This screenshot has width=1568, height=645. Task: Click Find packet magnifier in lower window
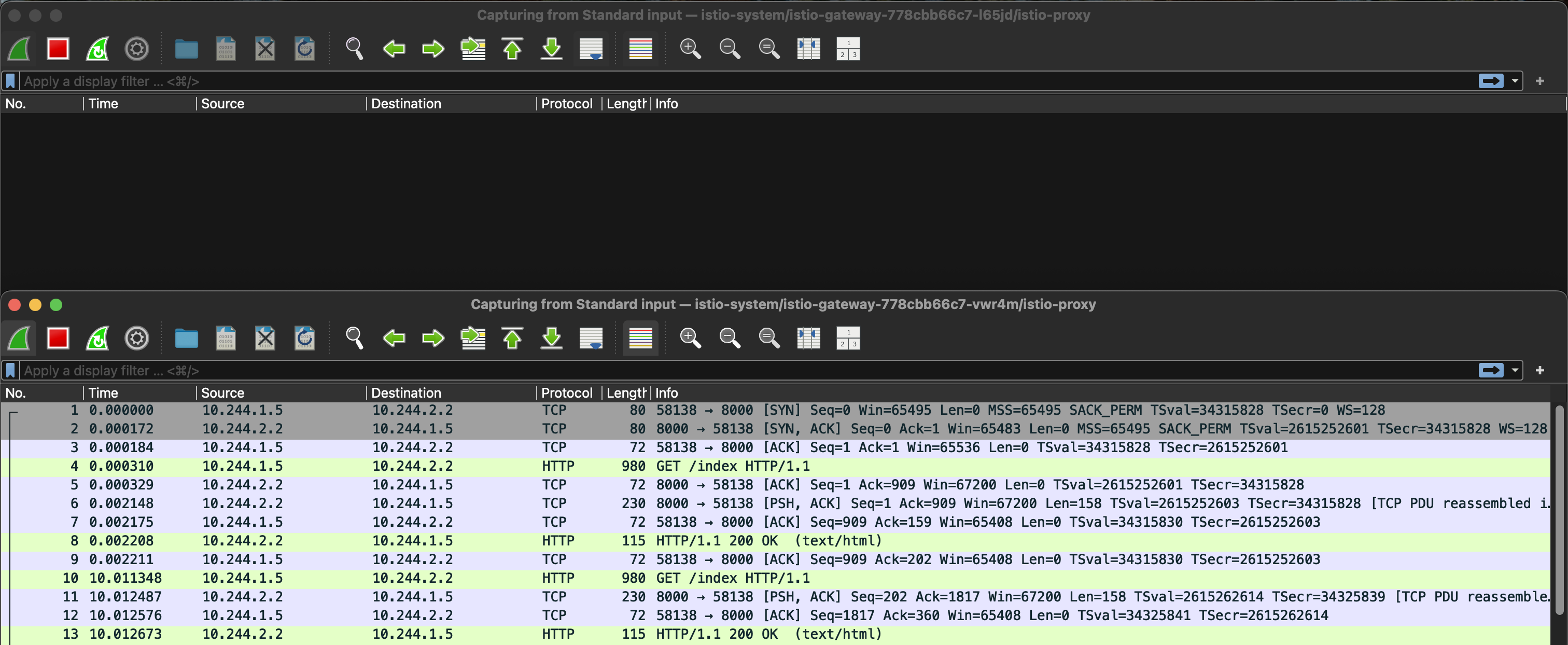[x=354, y=339]
